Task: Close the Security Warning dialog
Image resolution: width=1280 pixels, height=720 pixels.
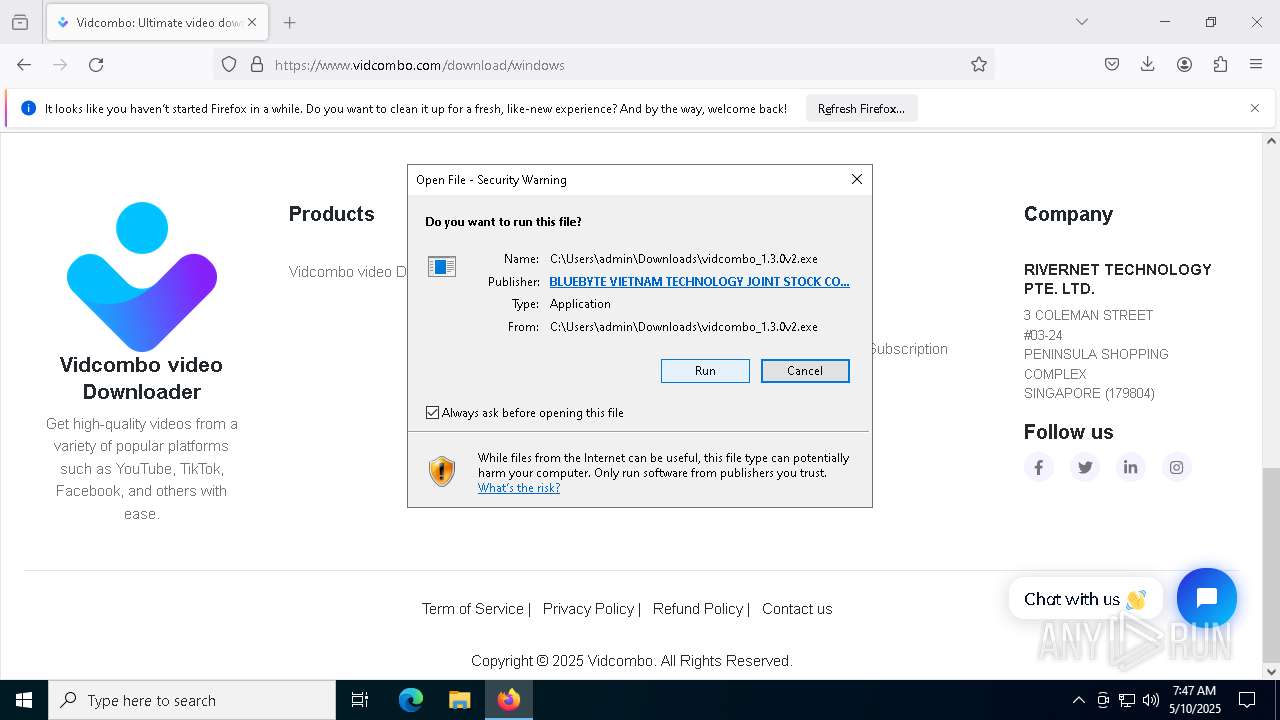Action: click(856, 179)
